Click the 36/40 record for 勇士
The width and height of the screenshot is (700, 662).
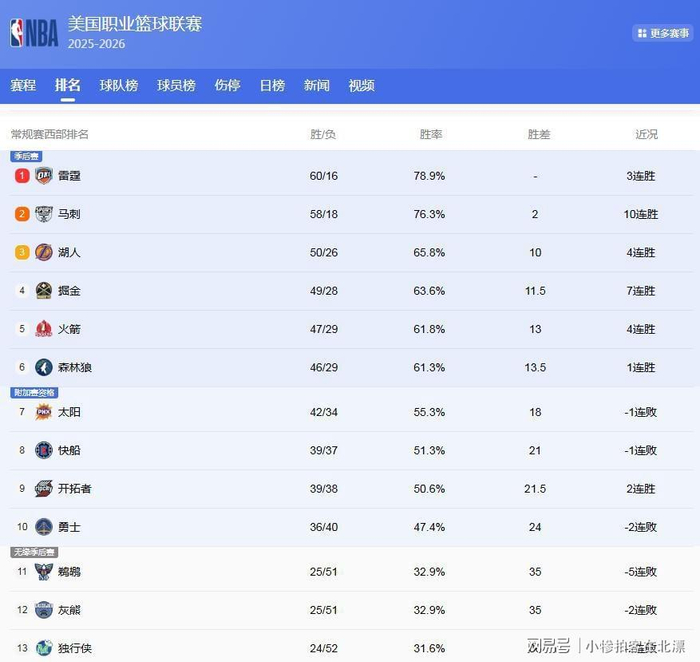(324, 527)
